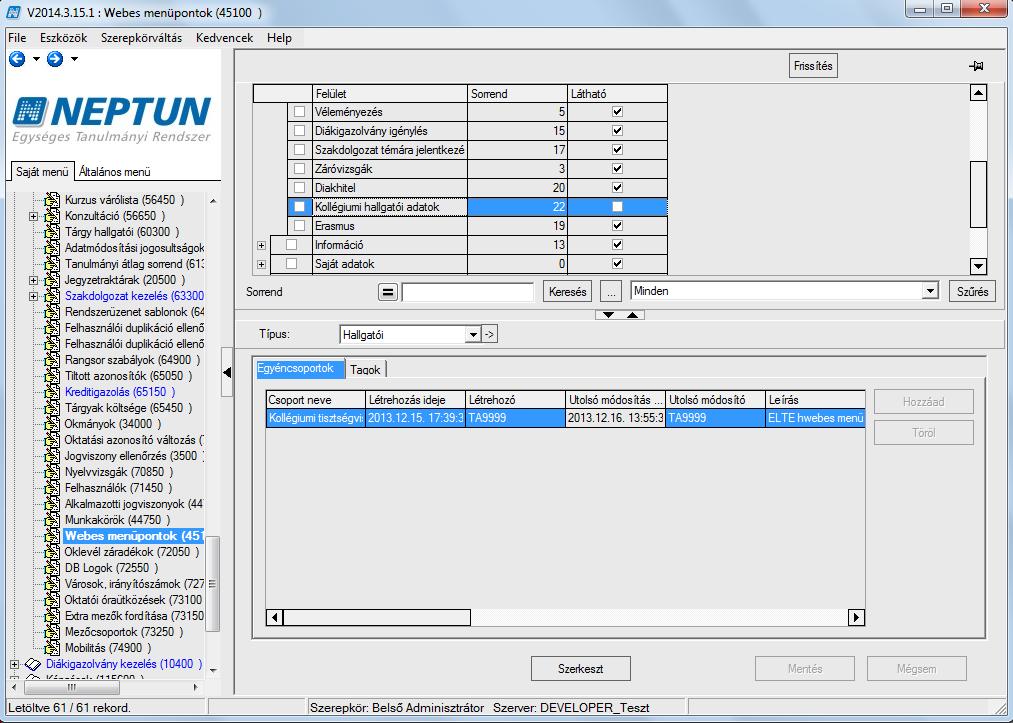Screen dimensions: 1013x723
Task: Open the Szerepkörváltás menu
Action: coord(141,38)
